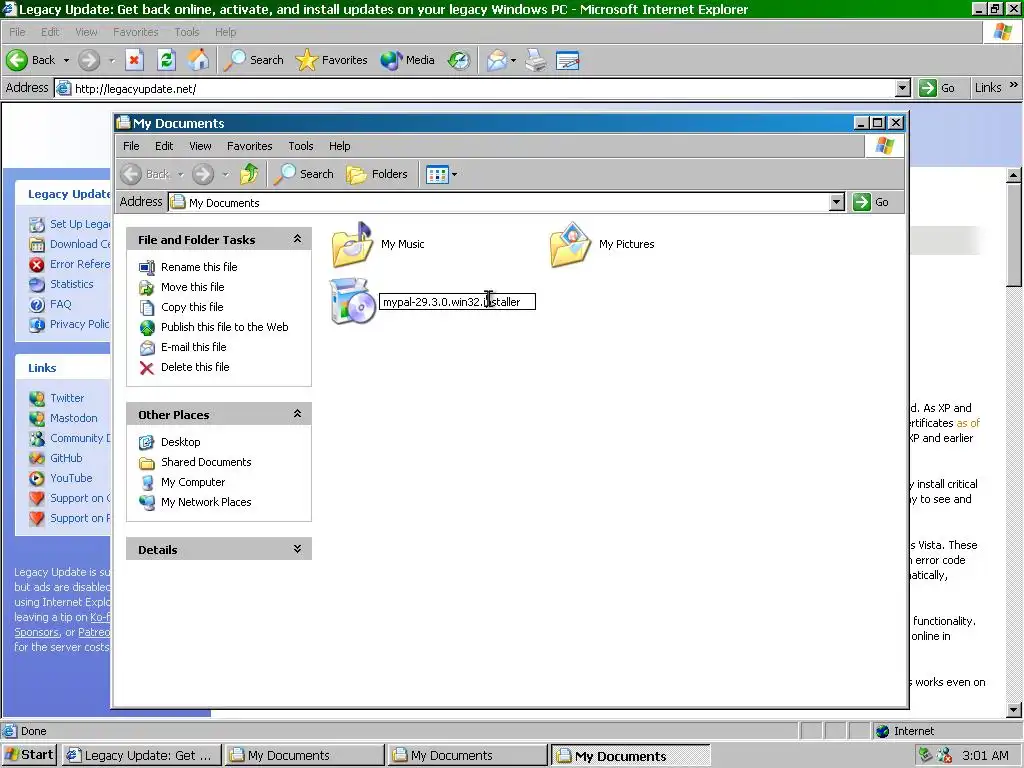Viewport: 1024px width, 768px height.
Task: Expand the Links toolbar chevron
Action: pyautogui.click(x=1014, y=85)
